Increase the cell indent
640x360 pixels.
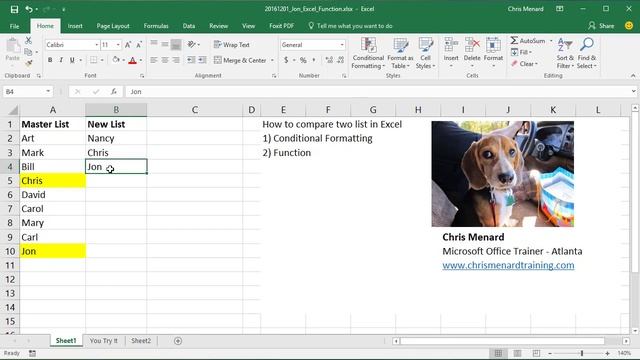202,60
